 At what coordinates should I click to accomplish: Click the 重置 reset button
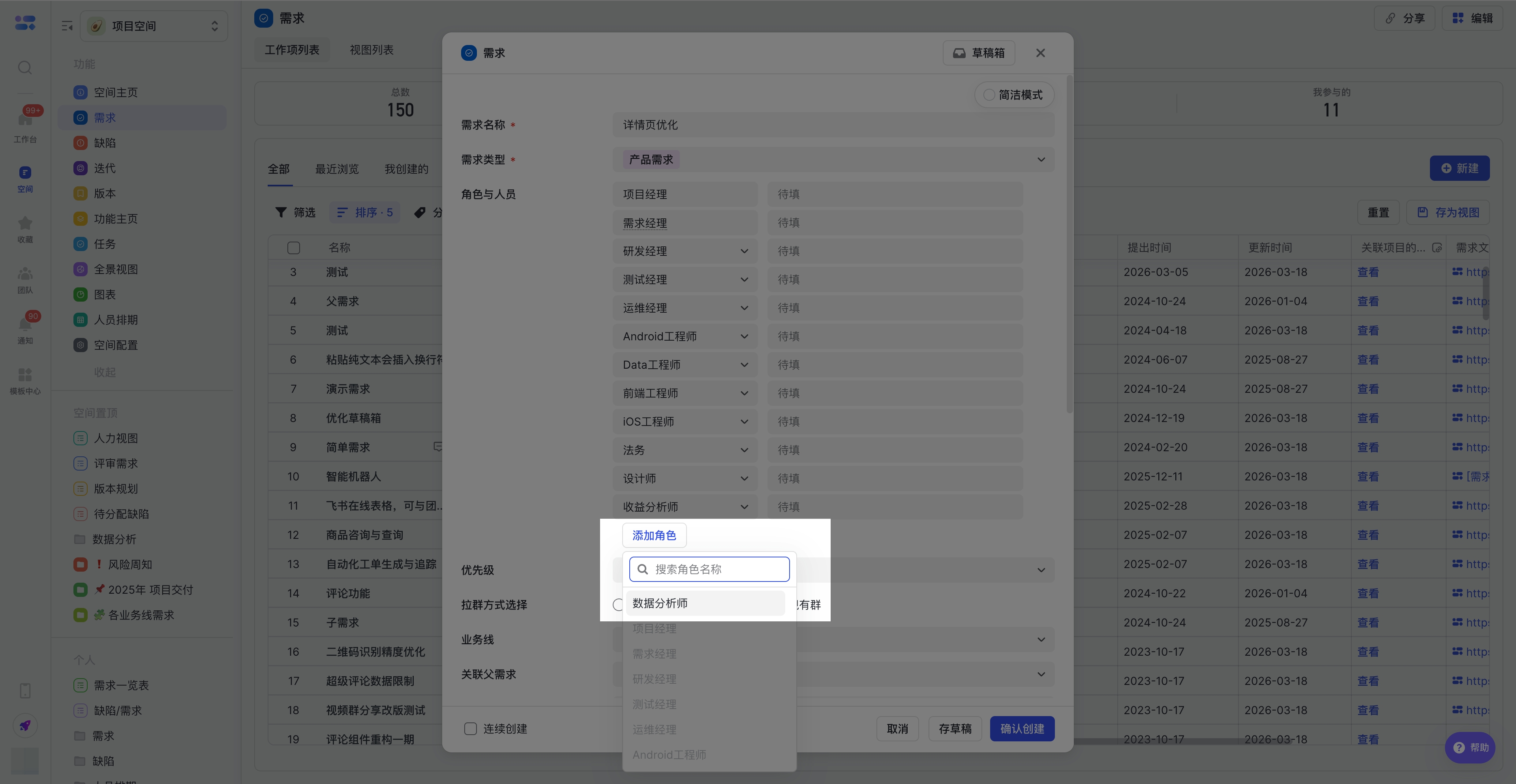point(1378,212)
